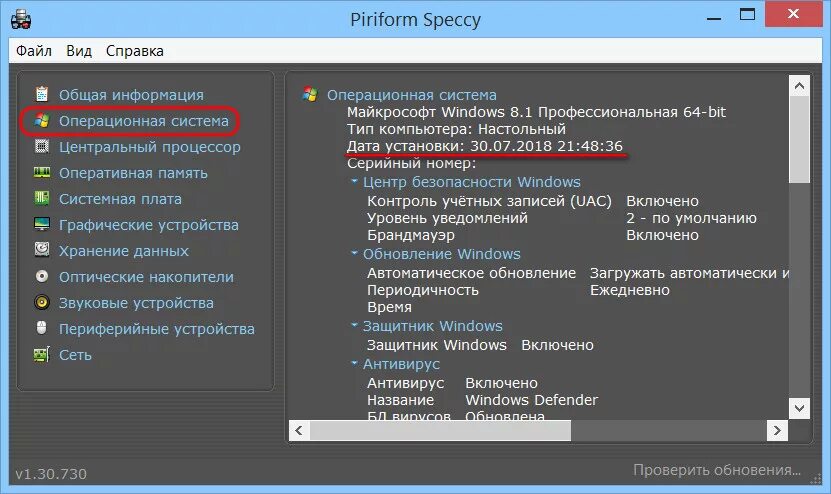Show the Системная плата details

pos(120,199)
